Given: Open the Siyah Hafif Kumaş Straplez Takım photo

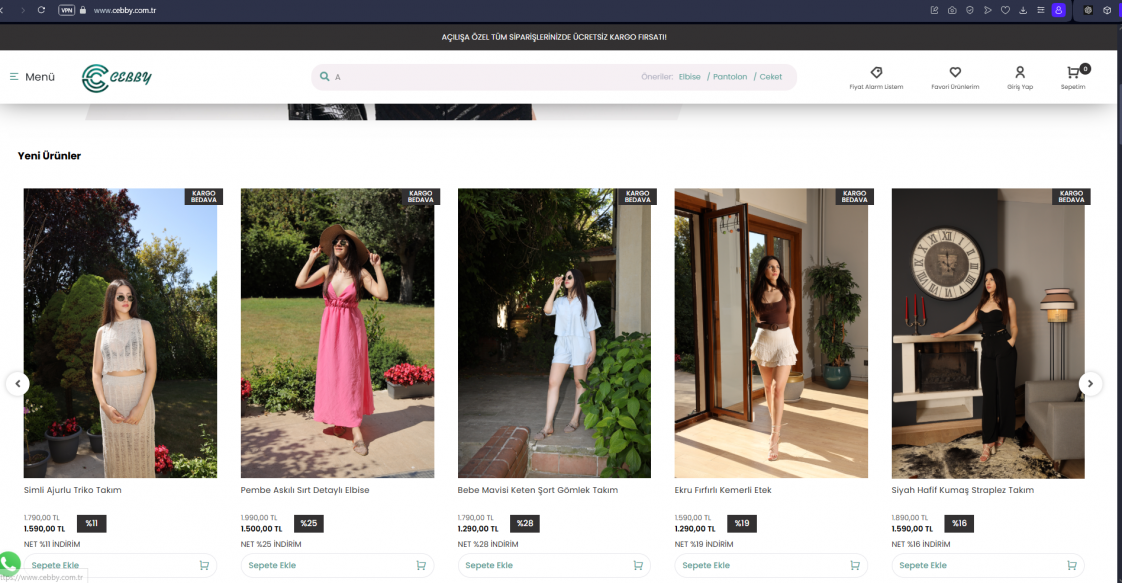Looking at the screenshot, I should pos(988,333).
